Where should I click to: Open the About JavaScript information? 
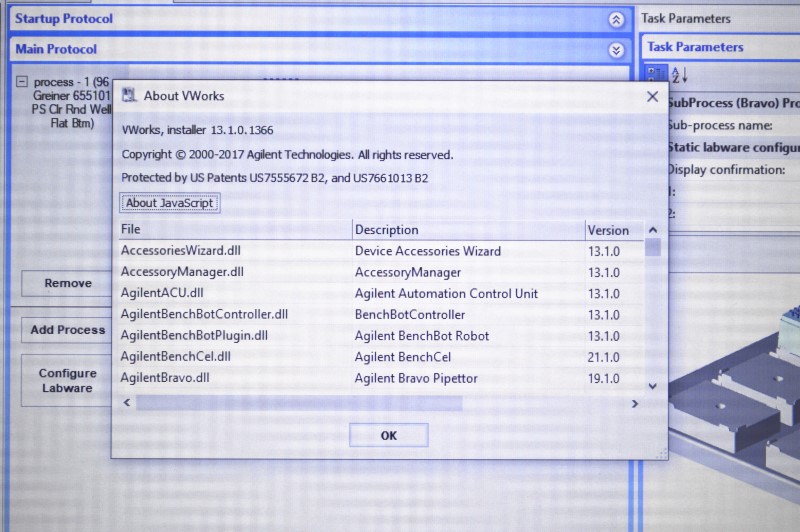[x=169, y=203]
